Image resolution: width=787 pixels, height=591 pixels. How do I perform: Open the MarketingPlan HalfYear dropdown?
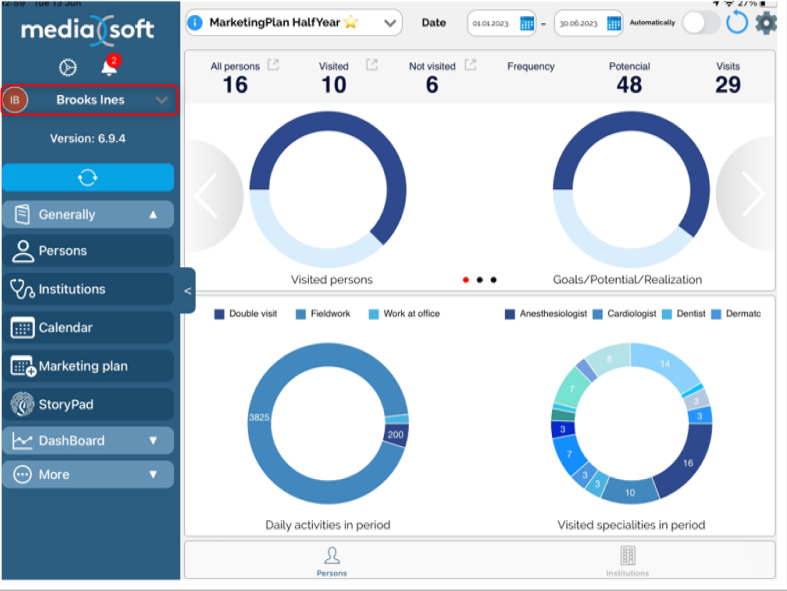tap(390, 23)
